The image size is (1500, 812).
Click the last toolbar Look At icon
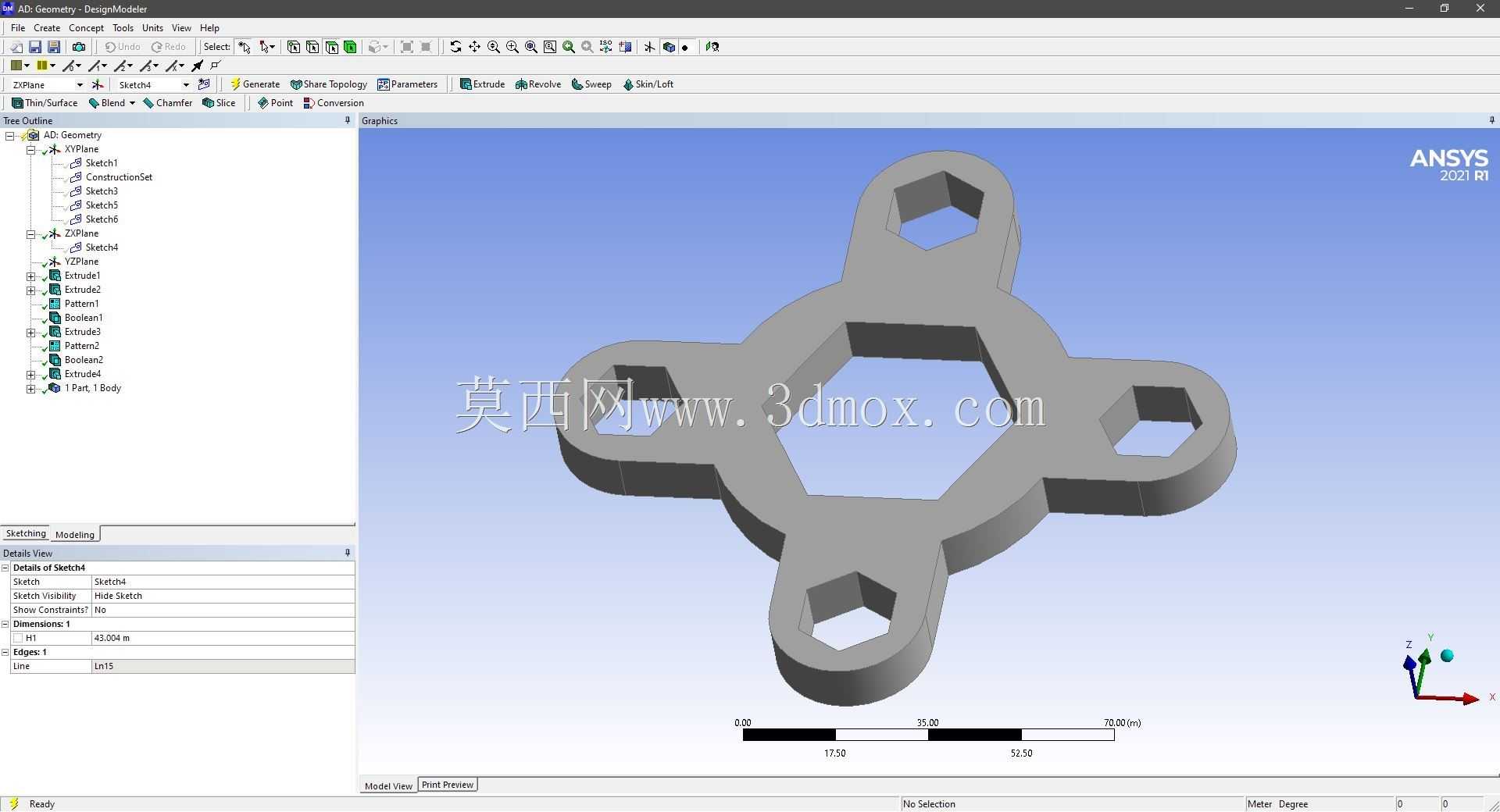coord(712,47)
